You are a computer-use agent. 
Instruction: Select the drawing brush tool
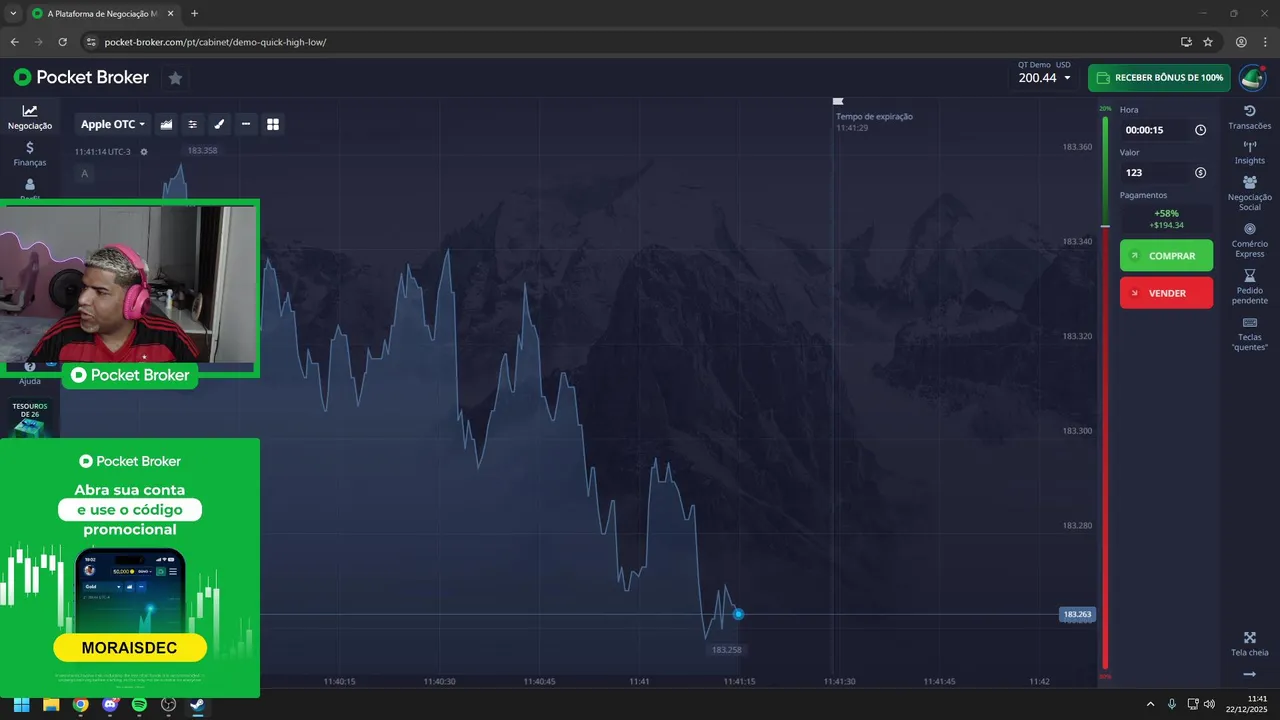pos(220,124)
